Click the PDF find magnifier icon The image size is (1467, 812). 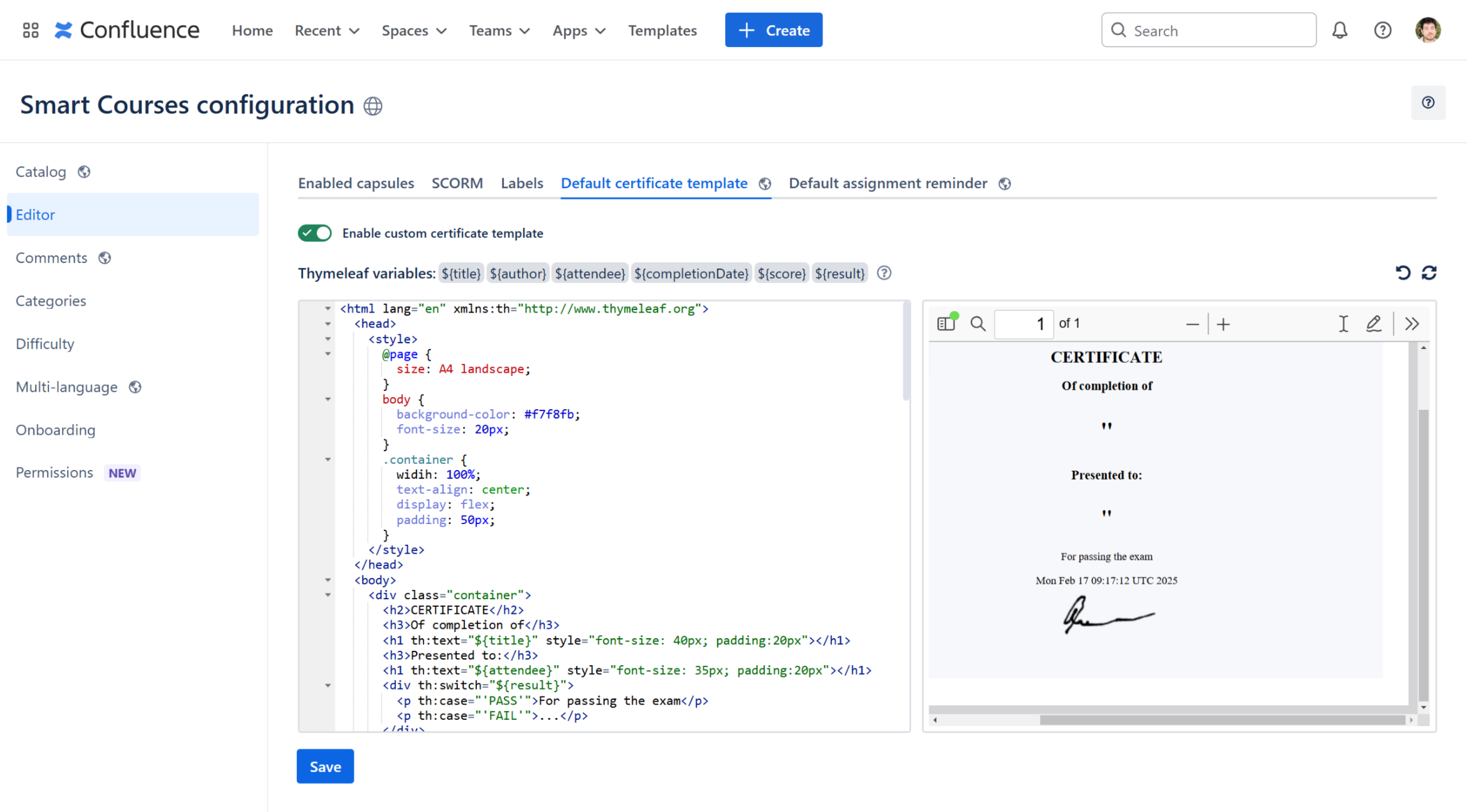(978, 324)
